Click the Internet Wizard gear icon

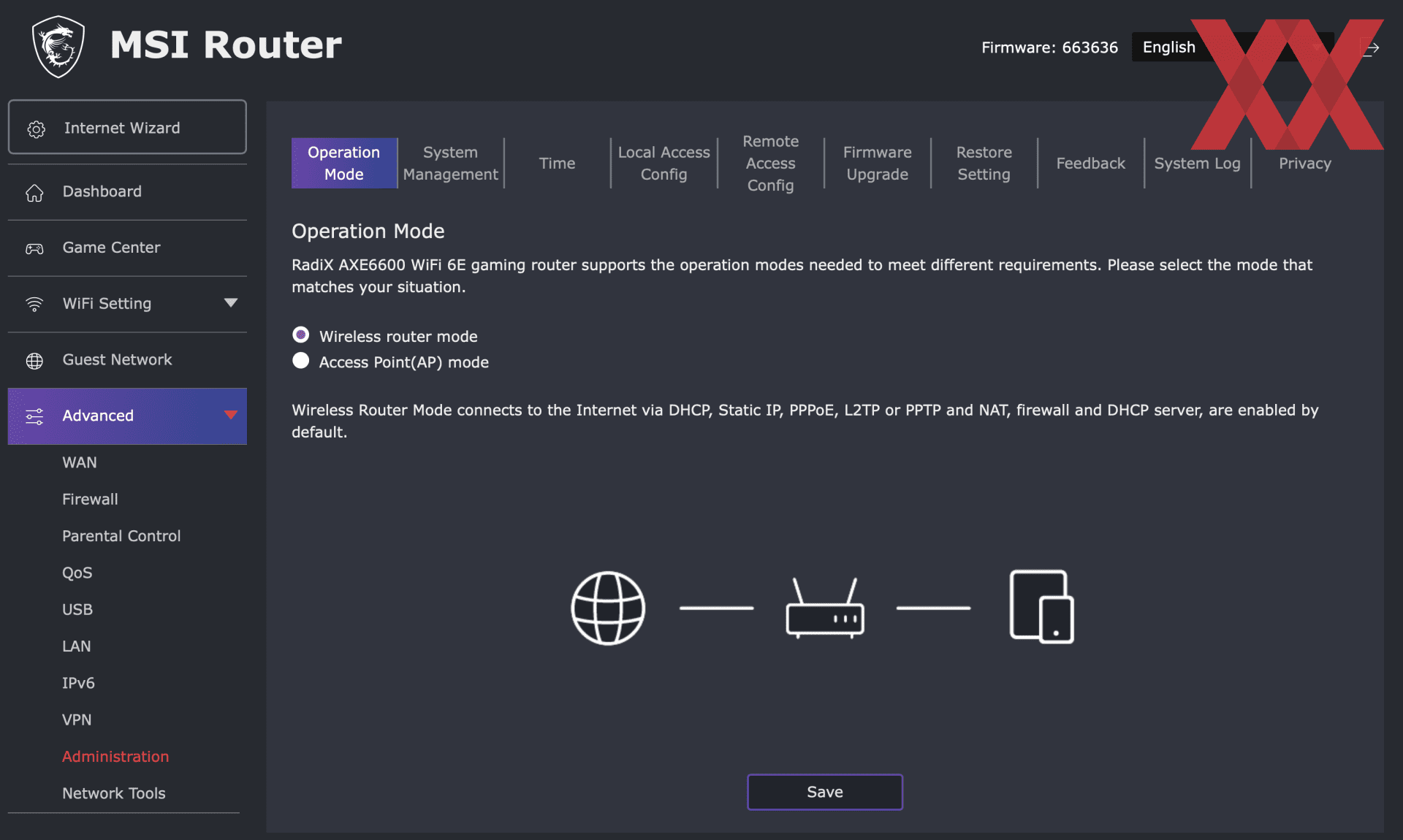pyautogui.click(x=37, y=129)
